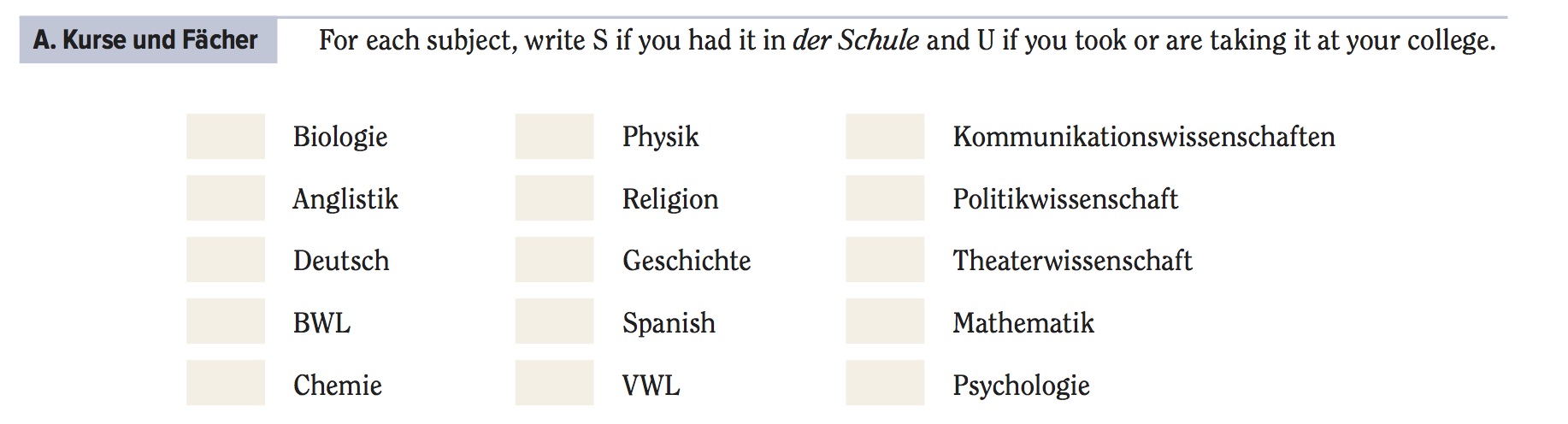Select the answer box for Anglistik
The image size is (1568, 424).
click(226, 198)
